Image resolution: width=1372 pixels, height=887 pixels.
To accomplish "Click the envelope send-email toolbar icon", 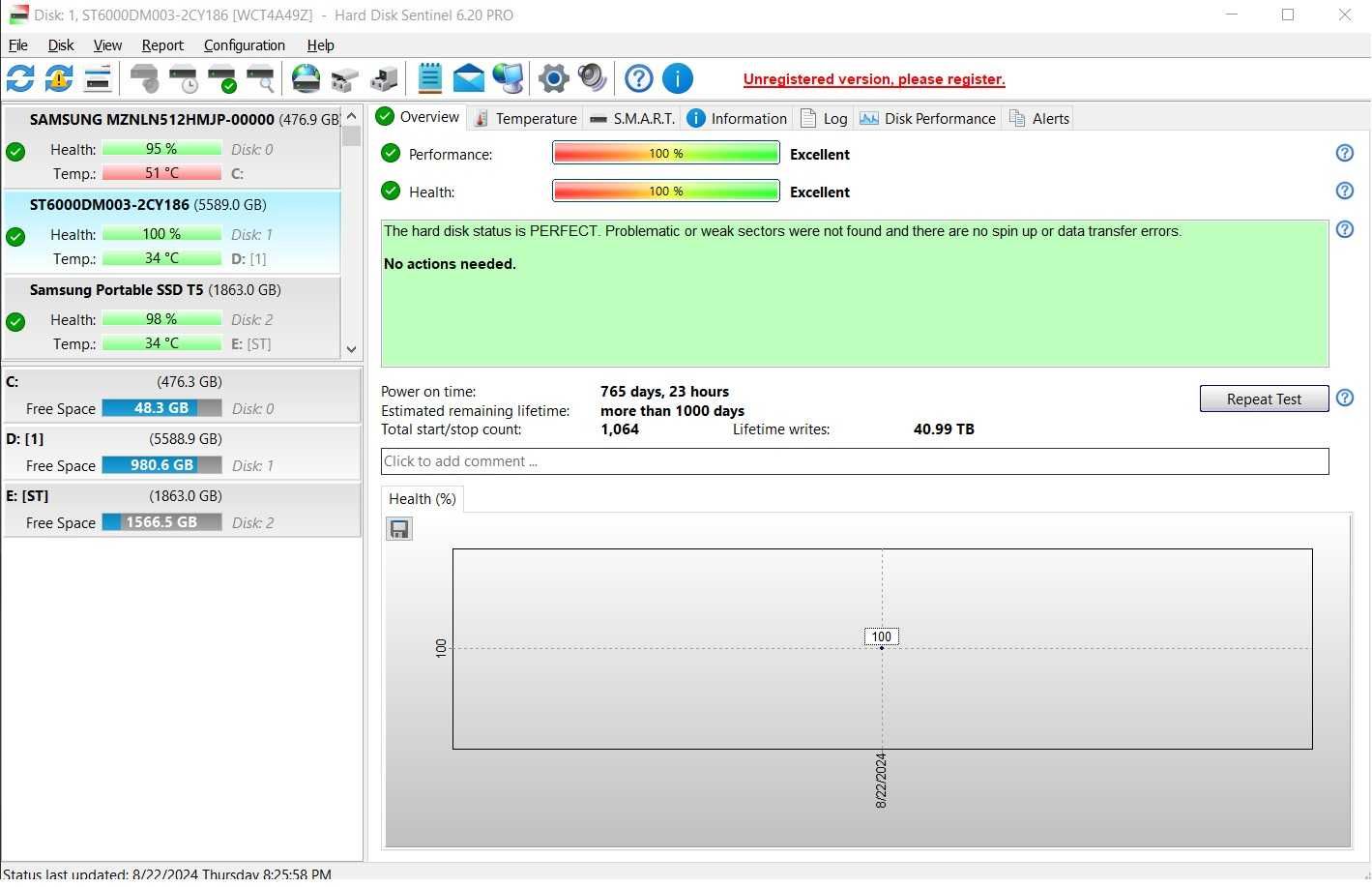I will pyautogui.click(x=468, y=78).
